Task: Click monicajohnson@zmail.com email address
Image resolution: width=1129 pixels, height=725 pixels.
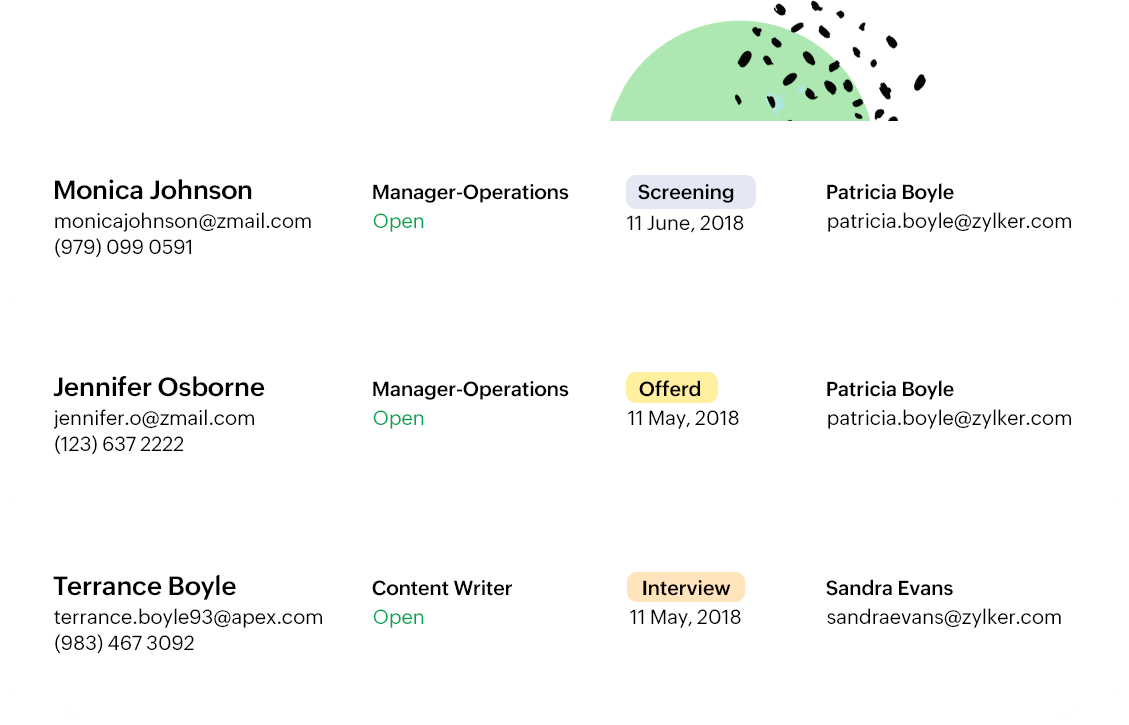Action: (x=183, y=221)
